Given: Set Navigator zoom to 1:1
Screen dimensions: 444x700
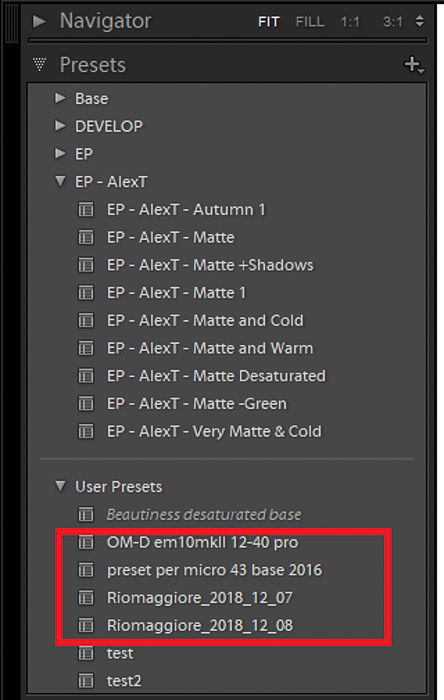Looking at the screenshot, I should tap(350, 21).
